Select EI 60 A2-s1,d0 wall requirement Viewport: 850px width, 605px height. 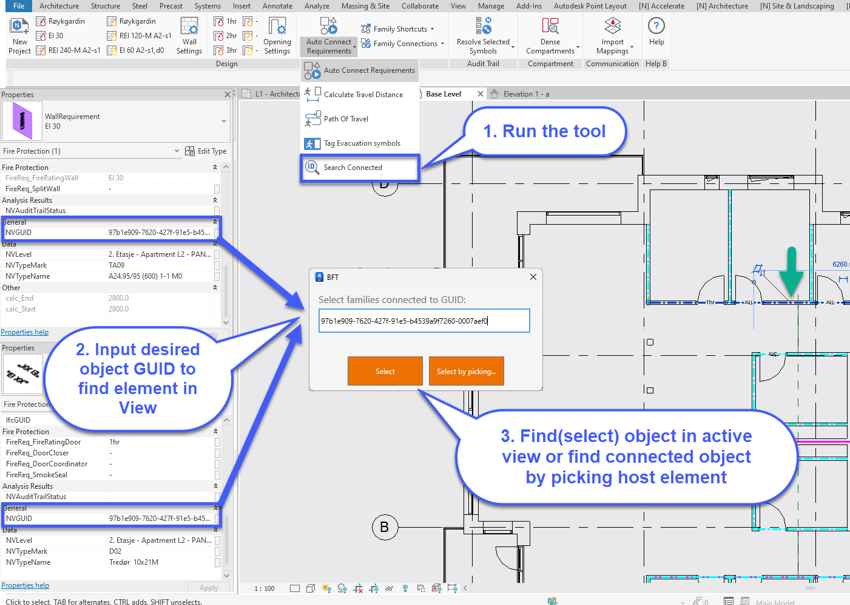click(136, 50)
